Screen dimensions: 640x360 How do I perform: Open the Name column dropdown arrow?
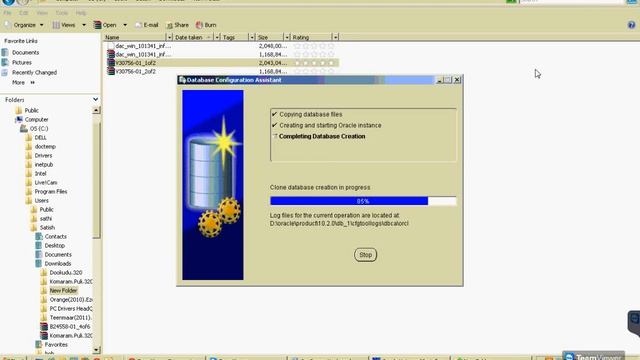169,37
